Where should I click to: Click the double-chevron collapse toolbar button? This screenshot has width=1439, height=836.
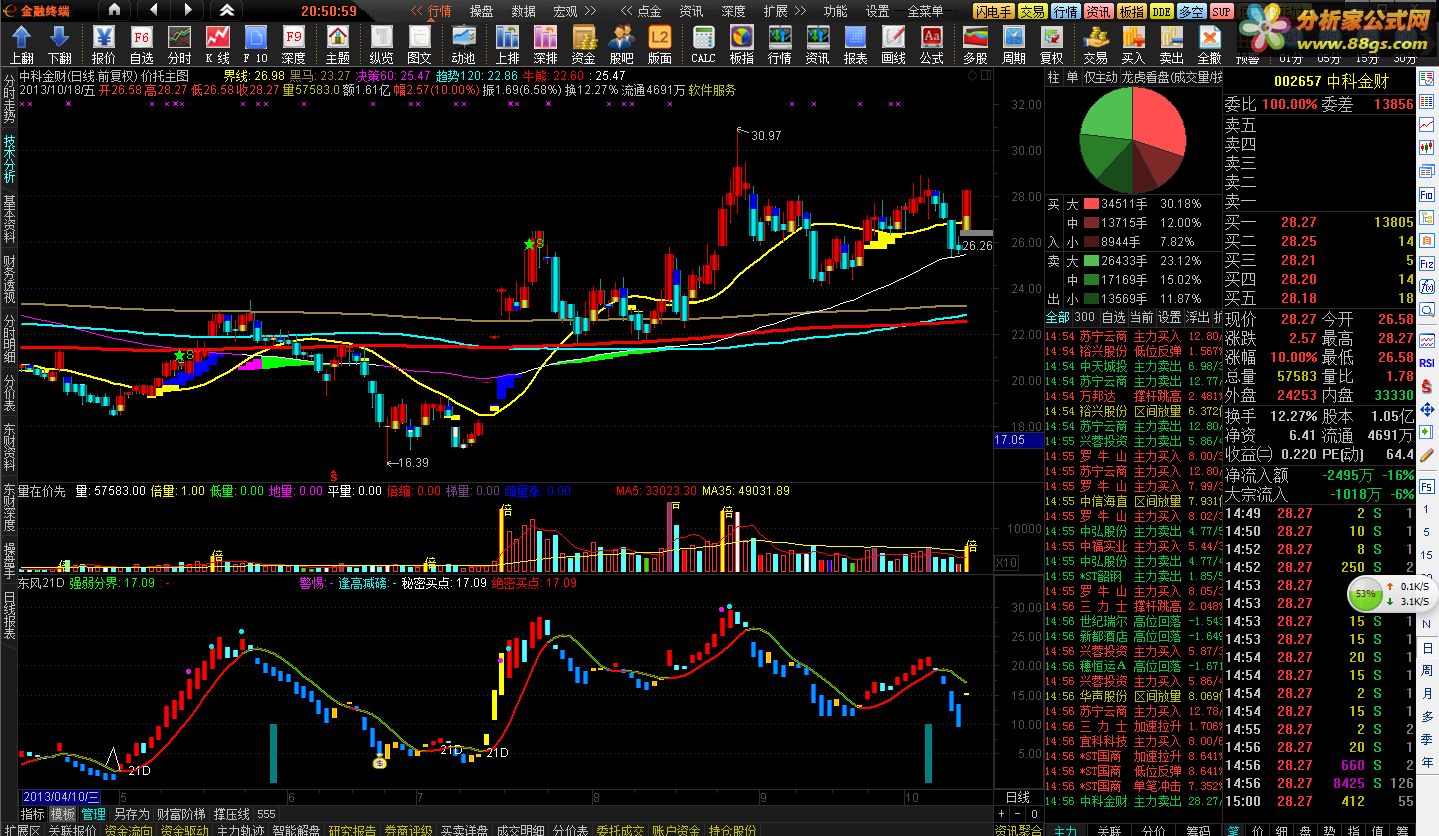point(227,10)
